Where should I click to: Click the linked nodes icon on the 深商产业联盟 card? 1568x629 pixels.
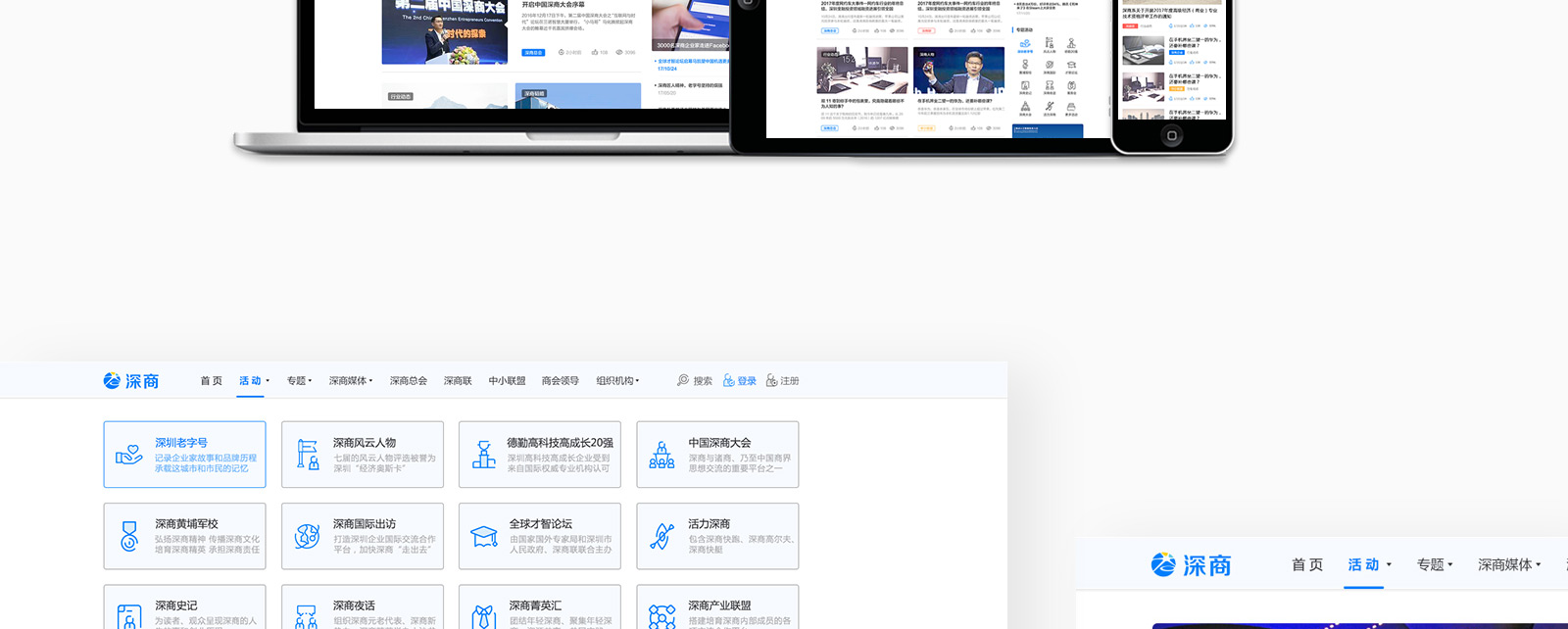[662, 617]
